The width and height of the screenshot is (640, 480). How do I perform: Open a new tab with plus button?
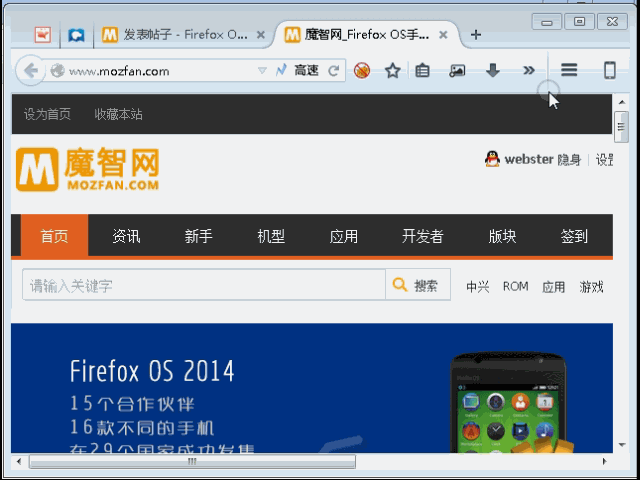coord(476,35)
